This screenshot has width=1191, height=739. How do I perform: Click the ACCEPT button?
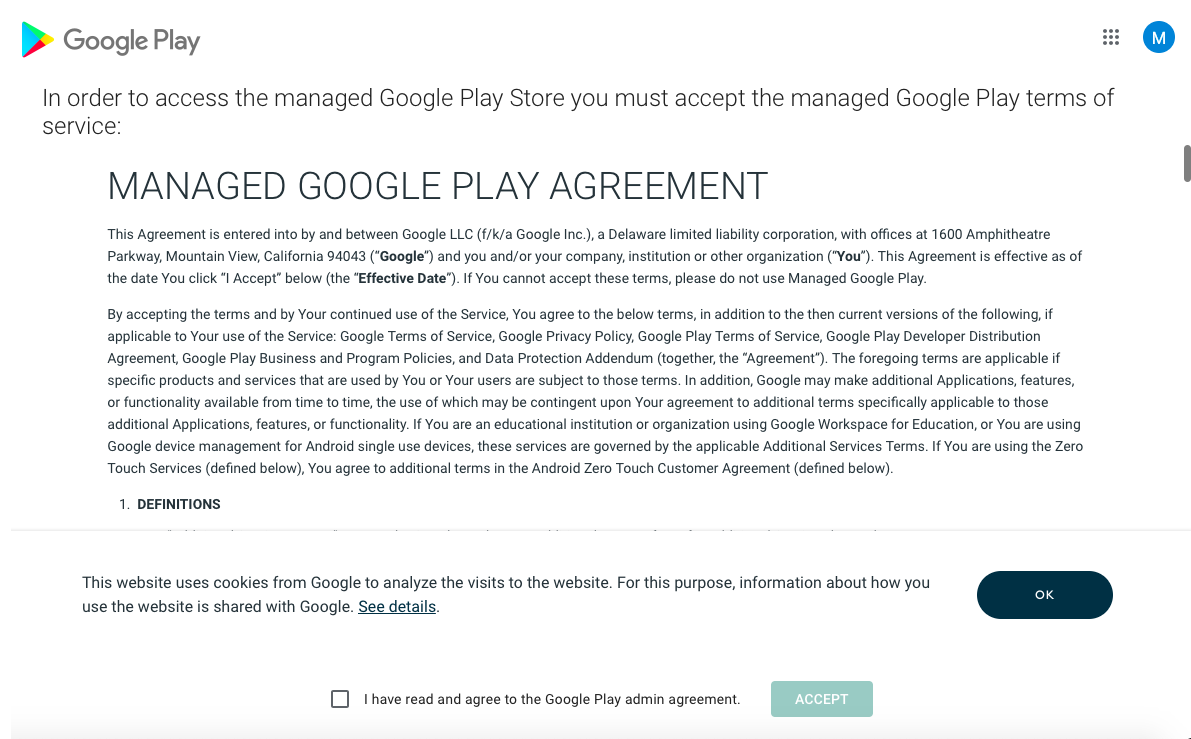click(821, 699)
